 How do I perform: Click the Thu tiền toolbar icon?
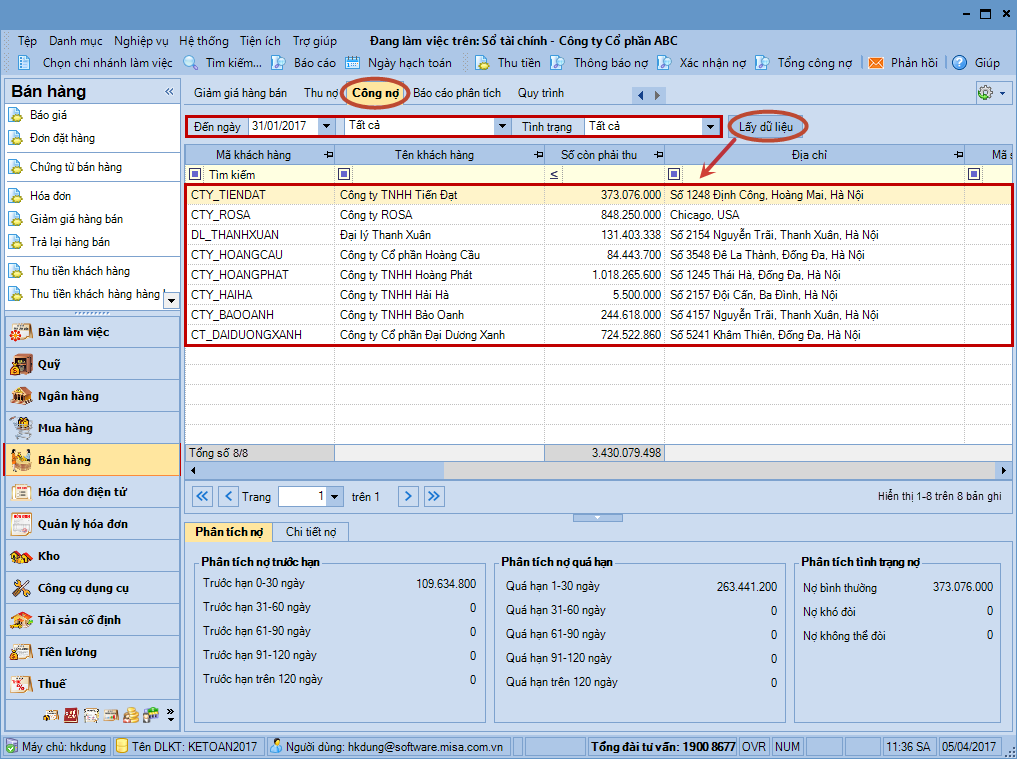point(482,63)
